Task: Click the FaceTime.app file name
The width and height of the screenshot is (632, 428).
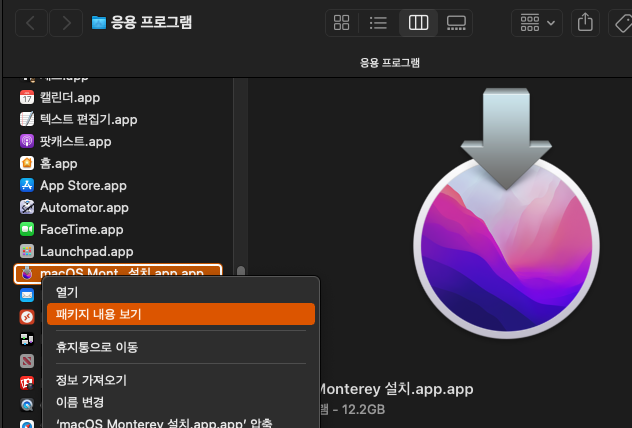Action: [x=81, y=229]
